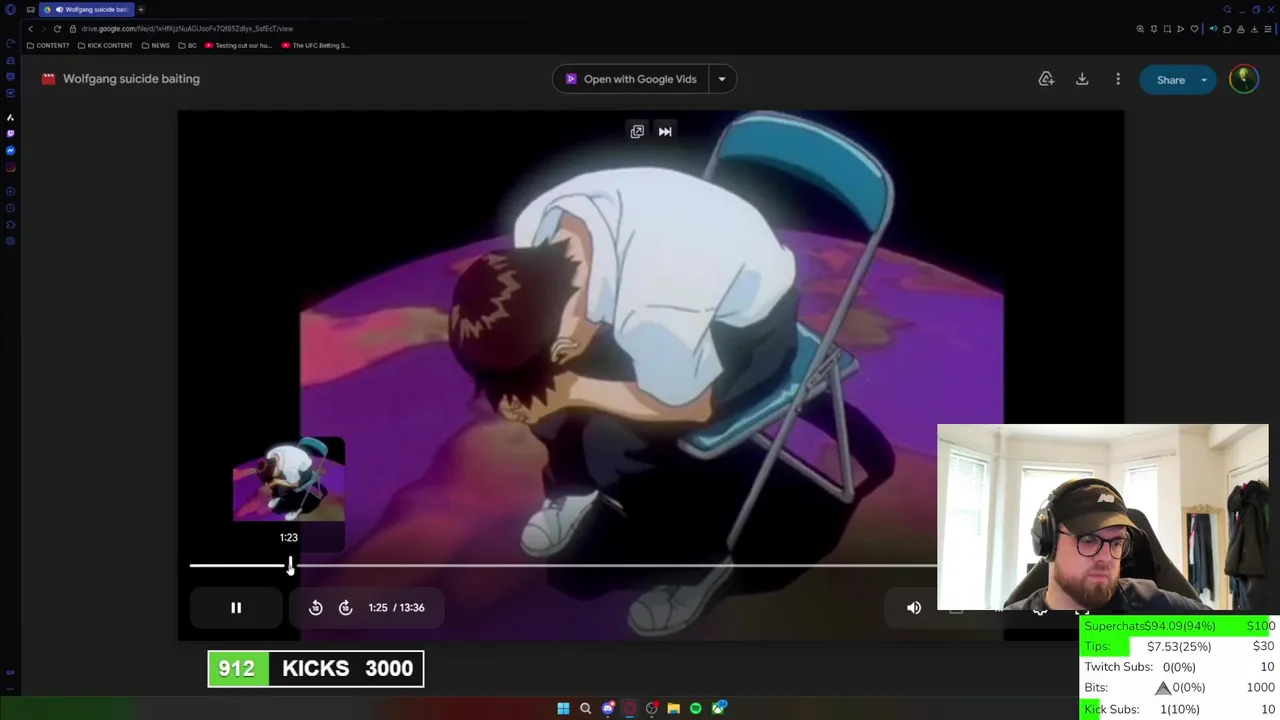Expand the Open with dropdown arrow

click(722, 79)
